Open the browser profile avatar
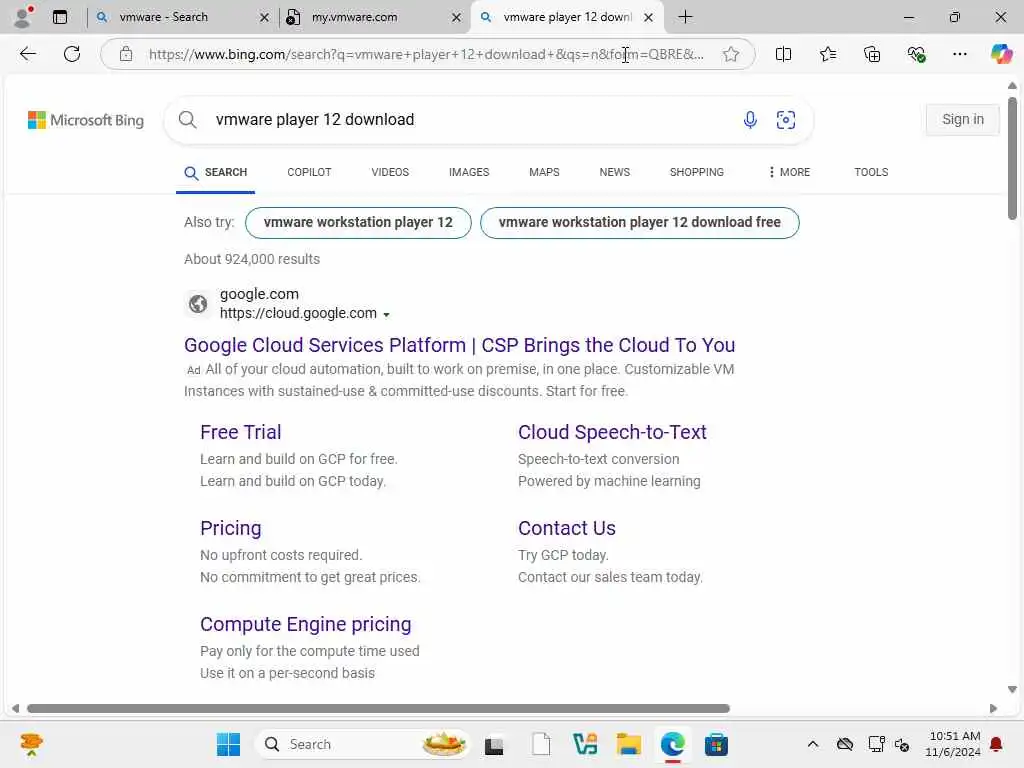 point(23,17)
